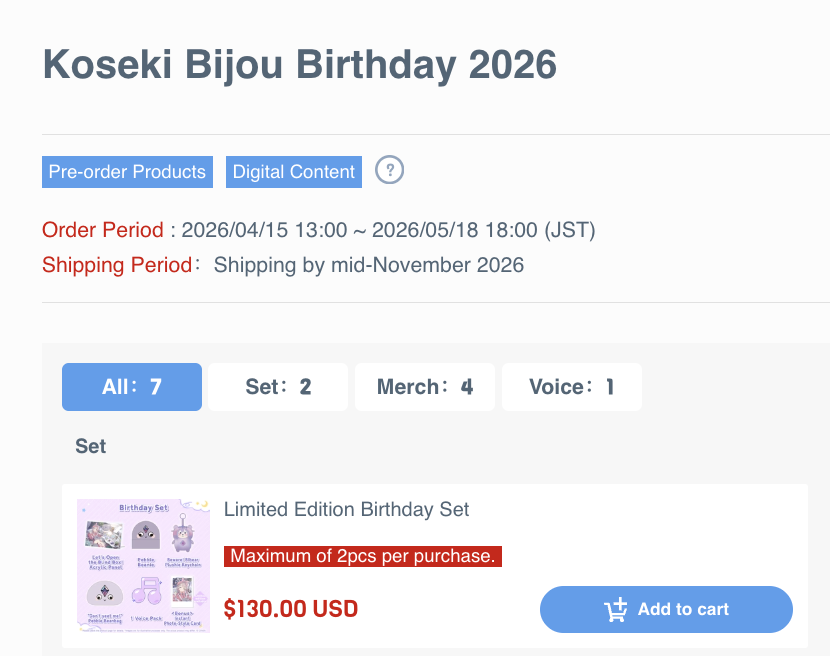Open the "Limited Edition Birthday Set" title link
The image size is (830, 656).
tap(346, 509)
